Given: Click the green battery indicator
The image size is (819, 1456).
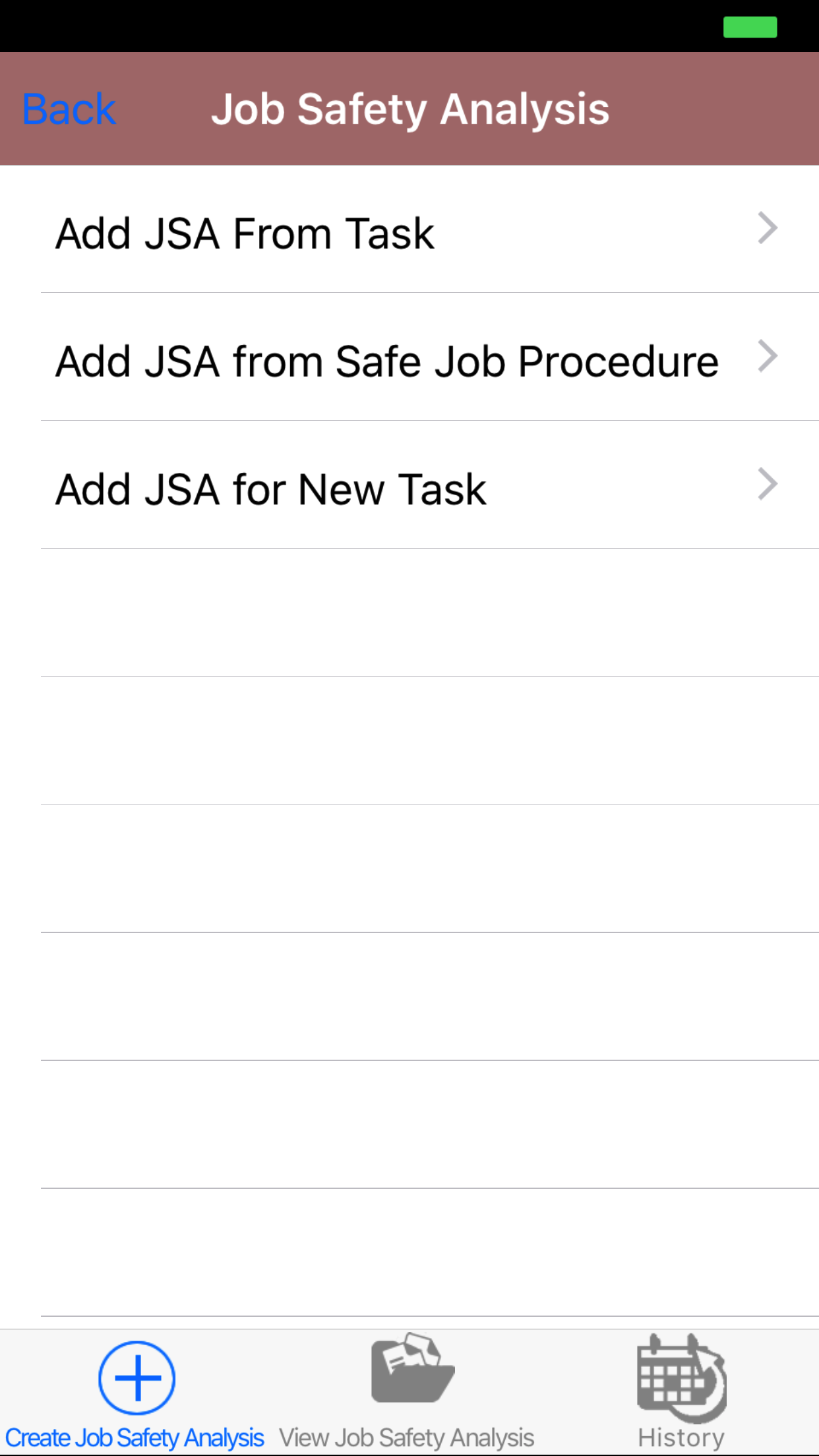Looking at the screenshot, I should (x=750, y=27).
